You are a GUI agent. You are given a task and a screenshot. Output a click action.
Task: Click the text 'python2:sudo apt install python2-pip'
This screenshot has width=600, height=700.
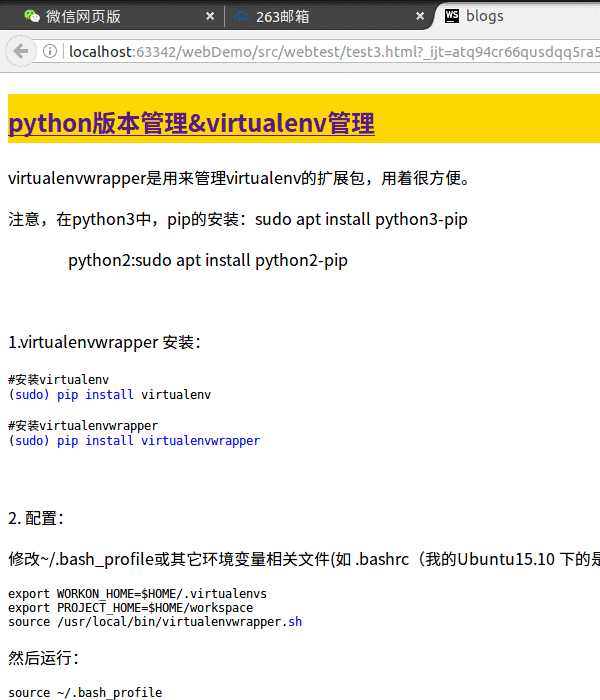[x=208, y=260]
